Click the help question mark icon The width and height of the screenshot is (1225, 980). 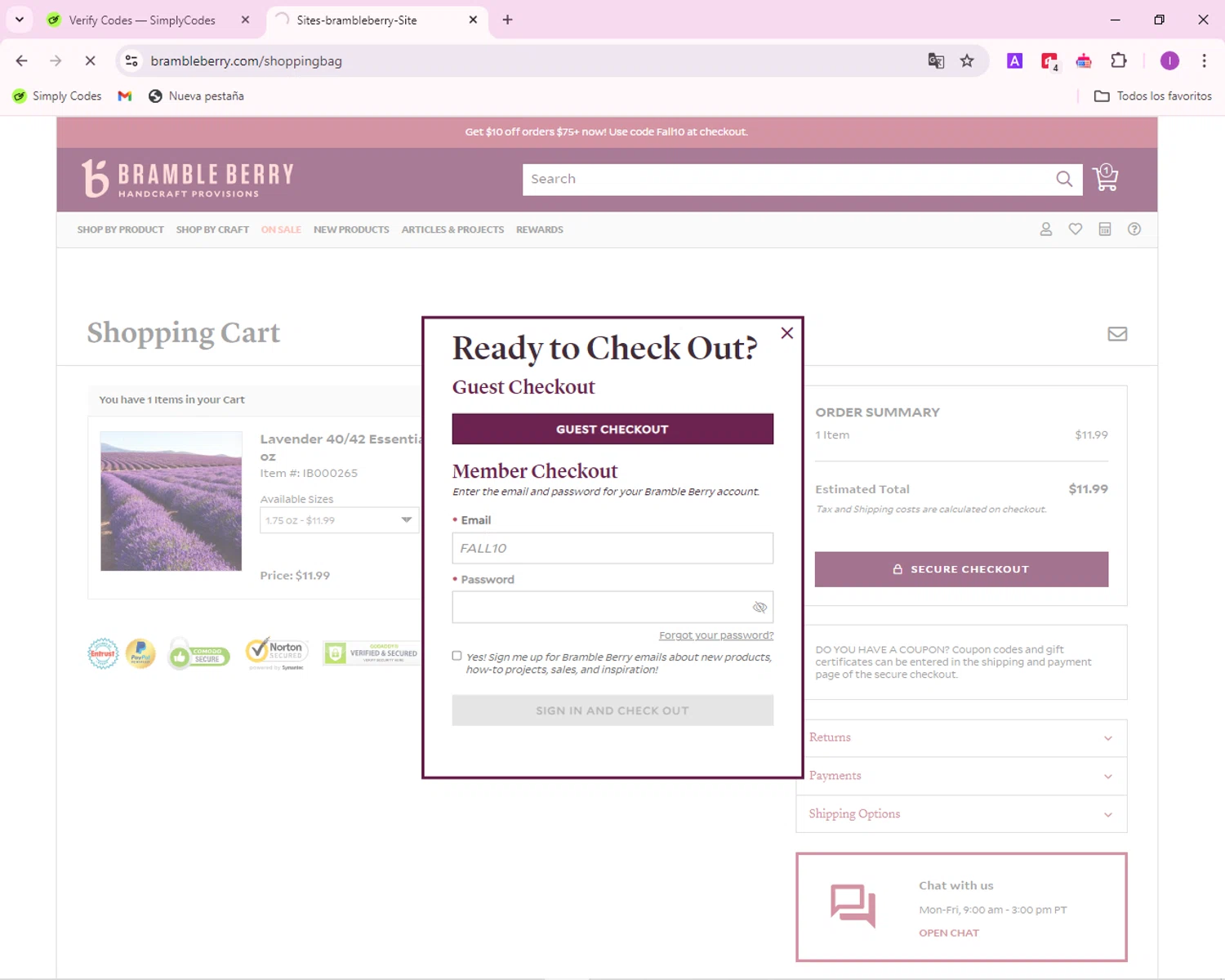[x=1134, y=229]
